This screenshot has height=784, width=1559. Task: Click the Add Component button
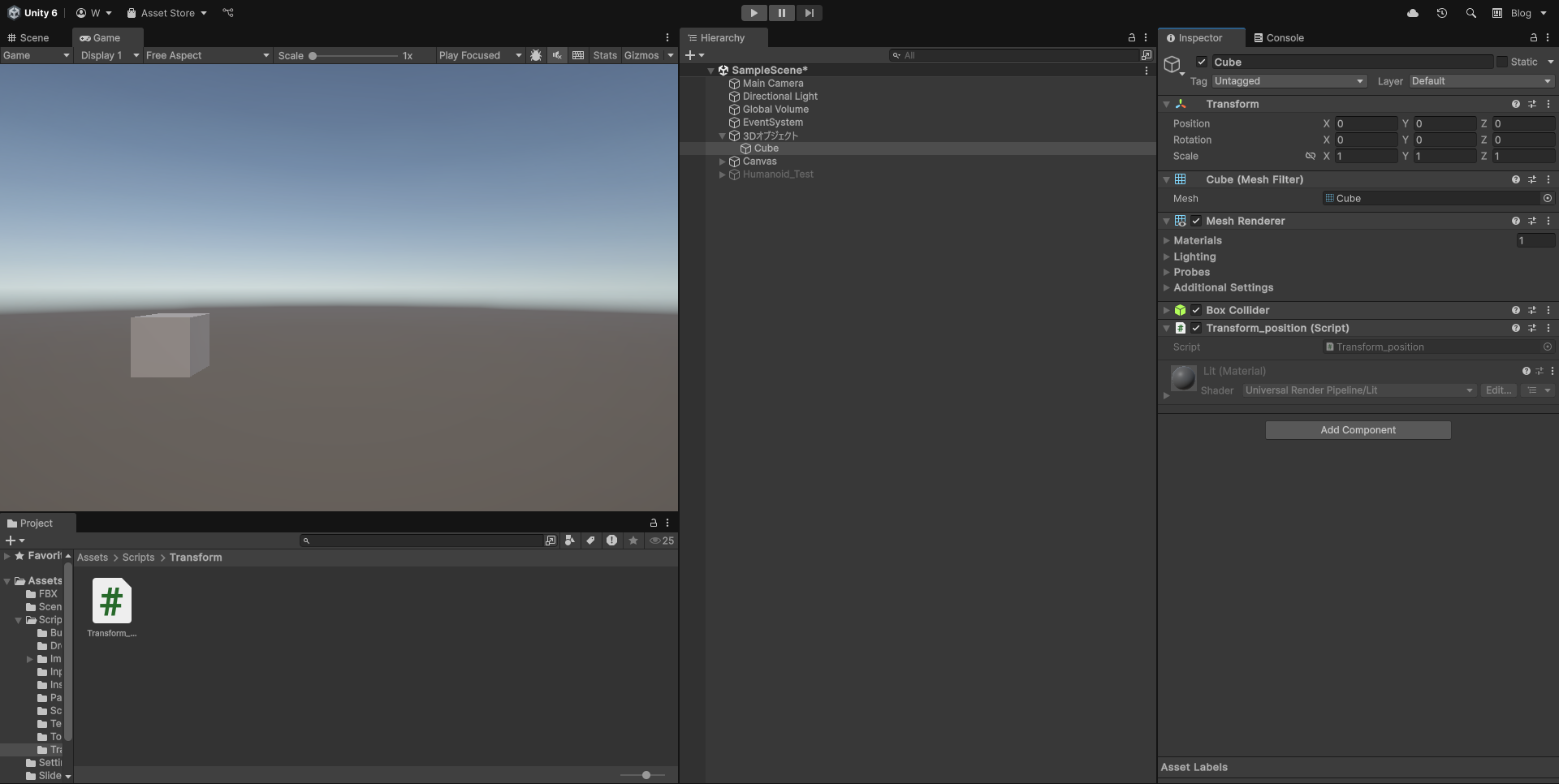1358,430
